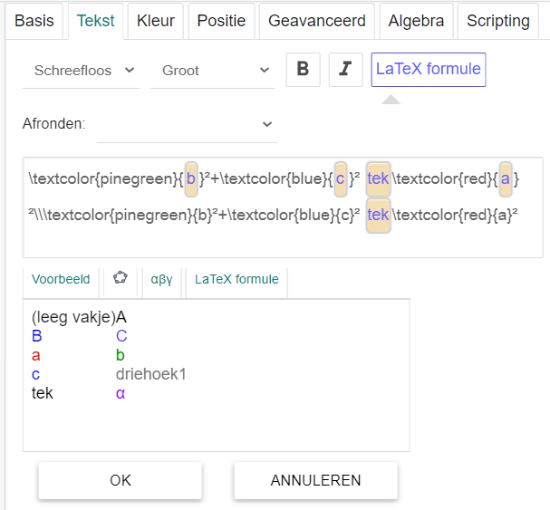Click the first 'tek' object chip in editor

click(x=378, y=179)
